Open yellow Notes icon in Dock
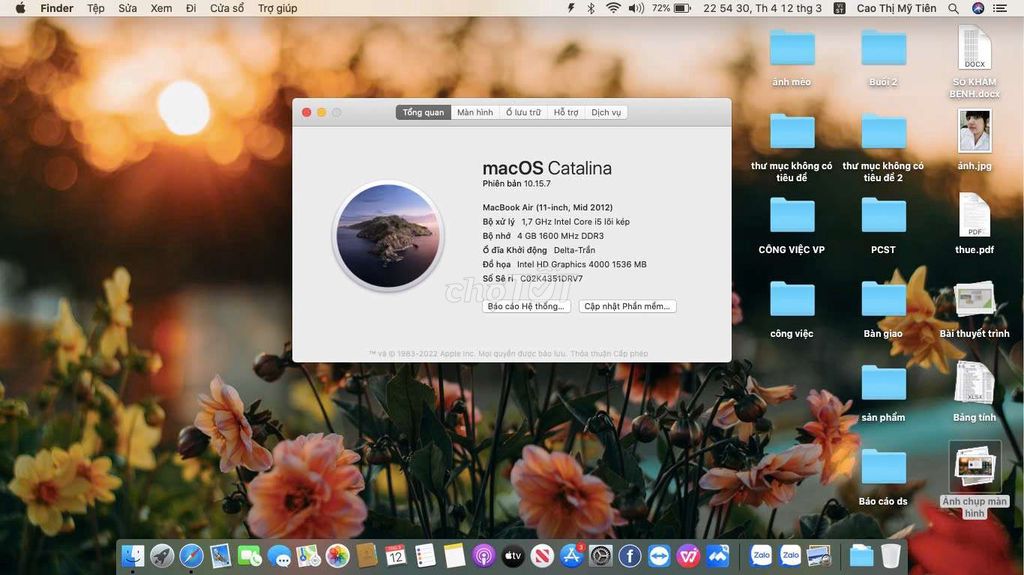The width and height of the screenshot is (1024, 575). pos(455,556)
